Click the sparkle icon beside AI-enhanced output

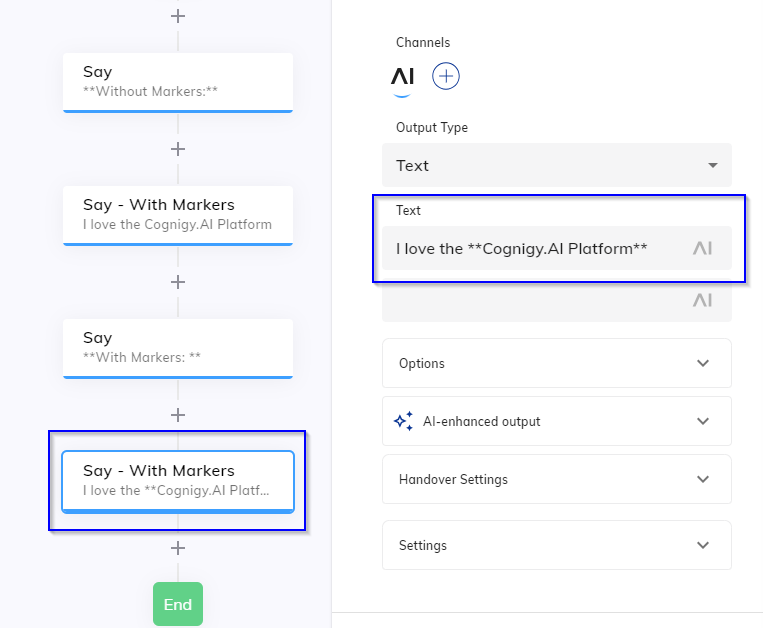[x=403, y=421]
